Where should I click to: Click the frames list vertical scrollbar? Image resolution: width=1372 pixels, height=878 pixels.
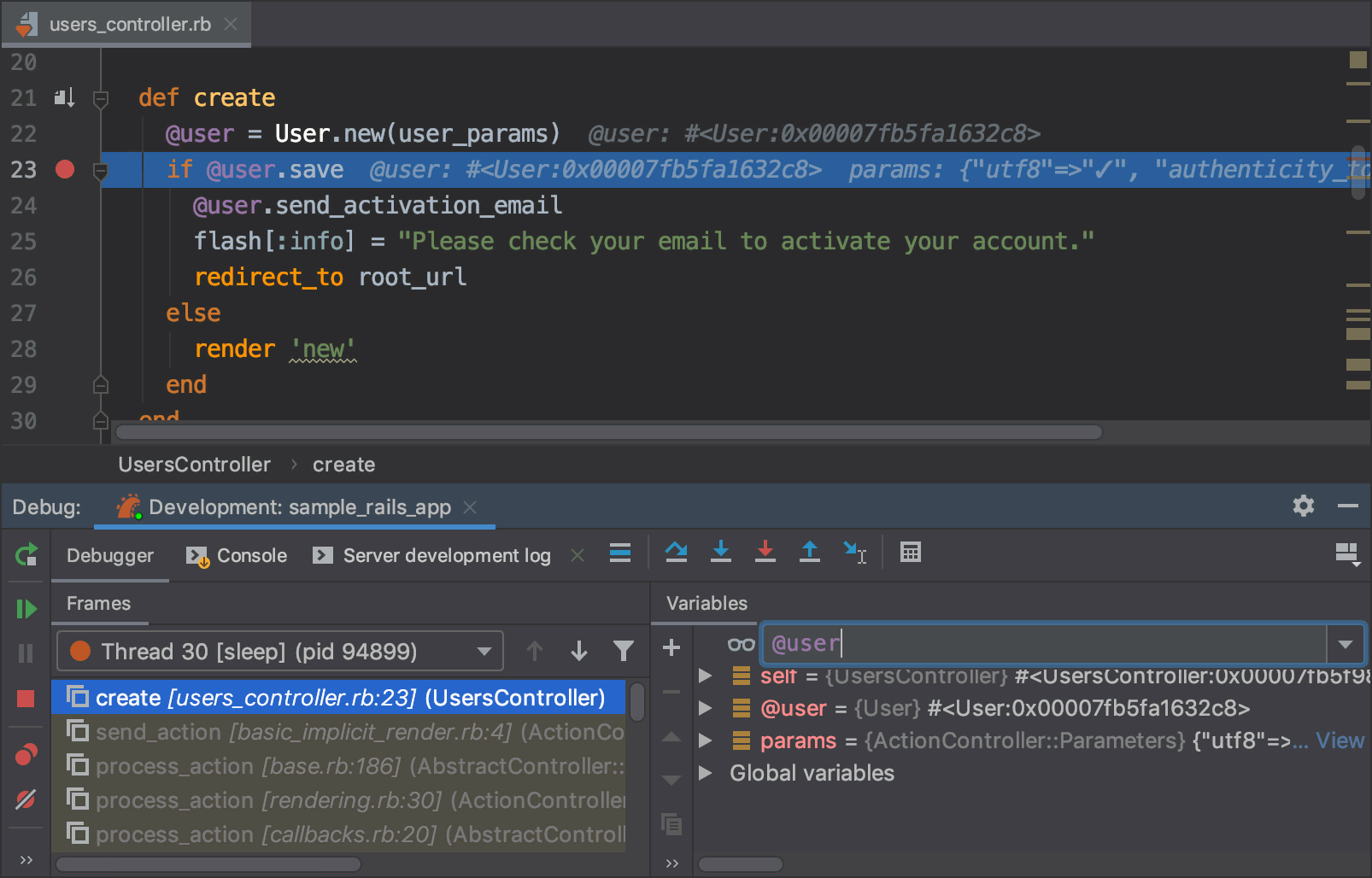coord(637,702)
